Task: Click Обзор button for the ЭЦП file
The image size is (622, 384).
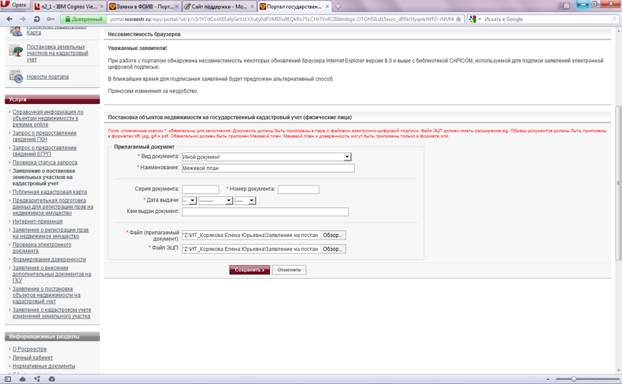Action: pyautogui.click(x=333, y=249)
